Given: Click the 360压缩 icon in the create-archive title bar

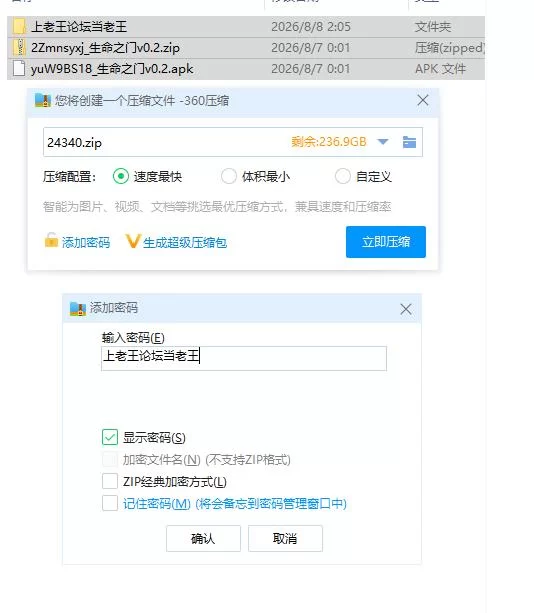Looking at the screenshot, I should pos(43,101).
